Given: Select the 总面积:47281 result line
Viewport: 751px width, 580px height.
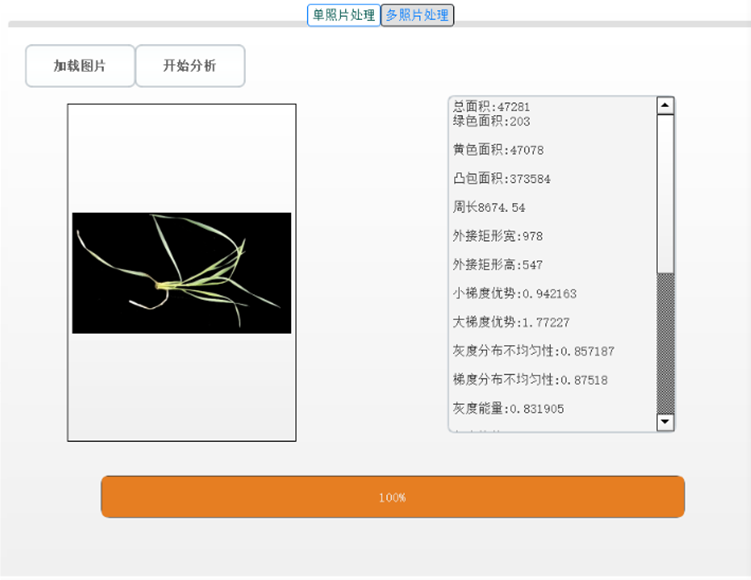Looking at the screenshot, I should pyautogui.click(x=491, y=106).
